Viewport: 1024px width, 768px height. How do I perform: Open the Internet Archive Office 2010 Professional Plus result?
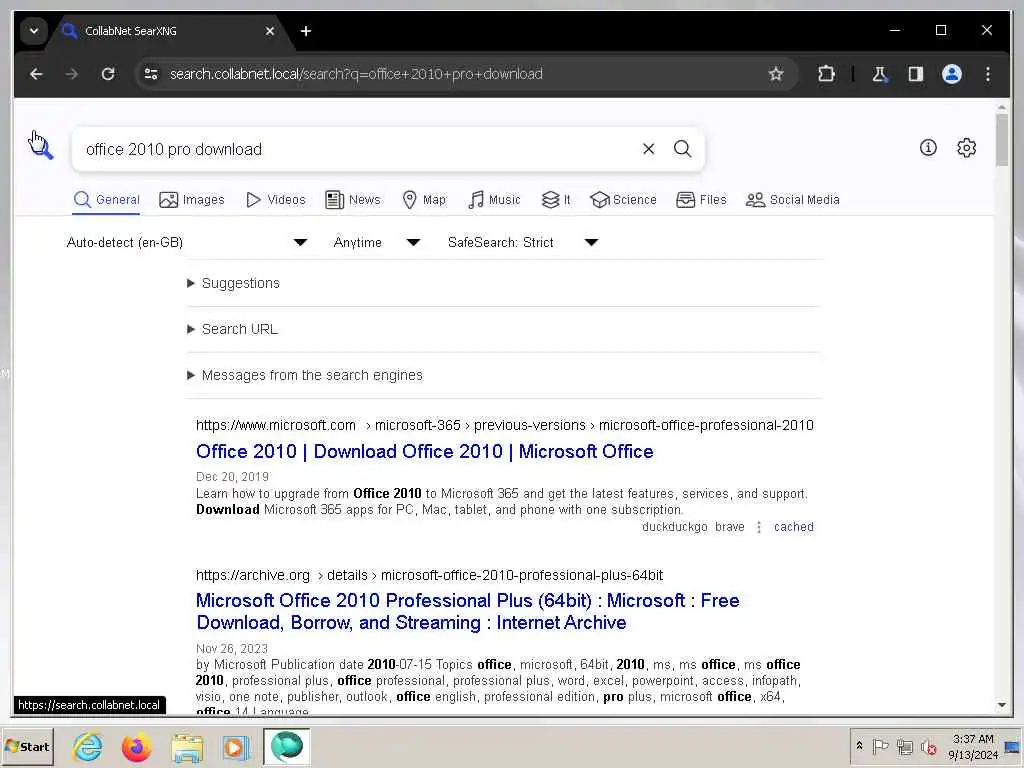(x=468, y=611)
